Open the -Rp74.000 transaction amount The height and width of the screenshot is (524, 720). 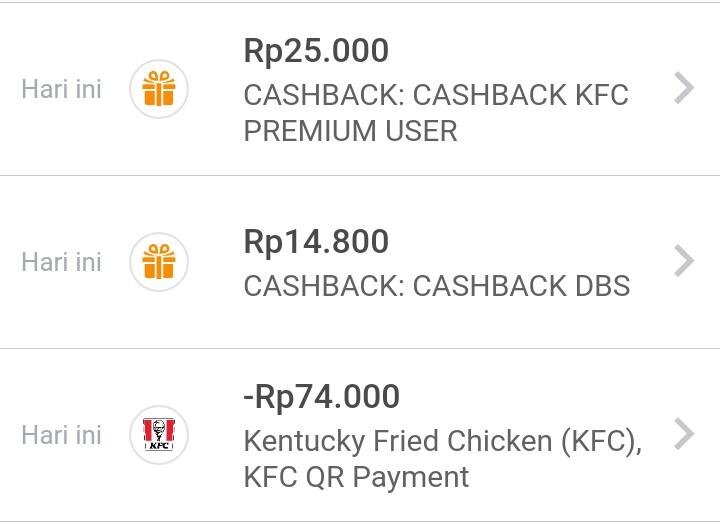(x=321, y=397)
